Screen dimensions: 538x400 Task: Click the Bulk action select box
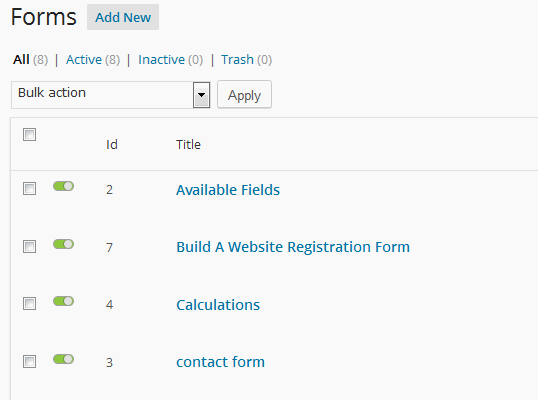(x=110, y=95)
